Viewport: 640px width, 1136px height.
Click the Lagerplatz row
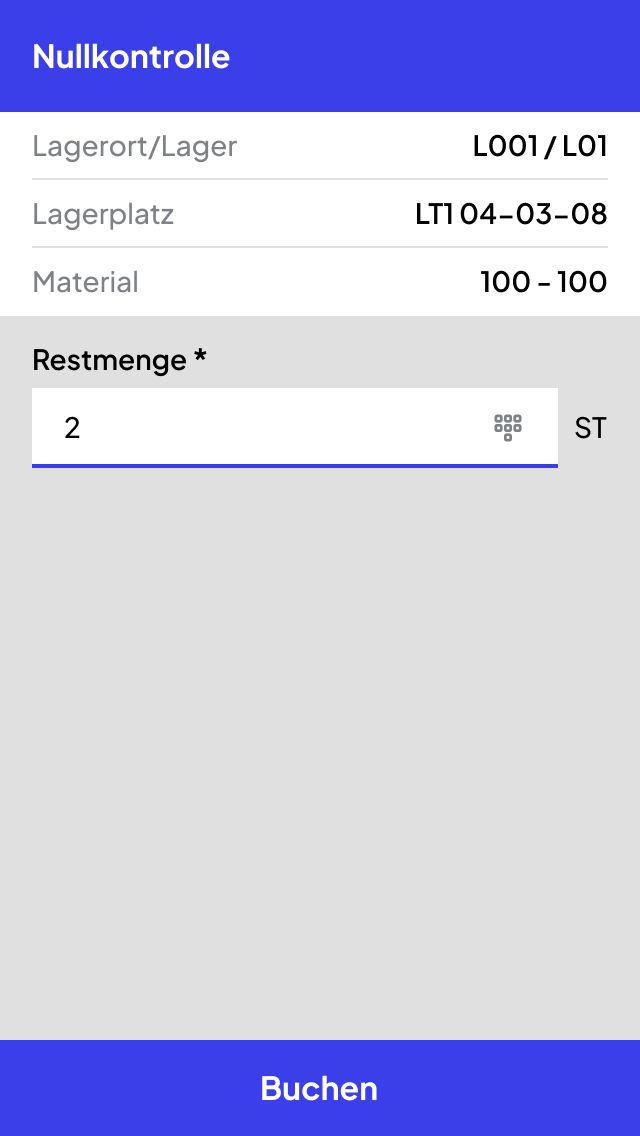(x=320, y=214)
